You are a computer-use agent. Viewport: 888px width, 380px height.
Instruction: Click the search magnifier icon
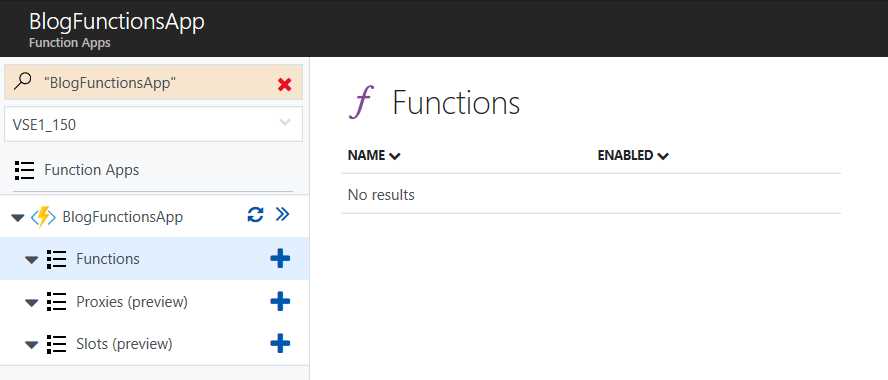click(x=23, y=82)
